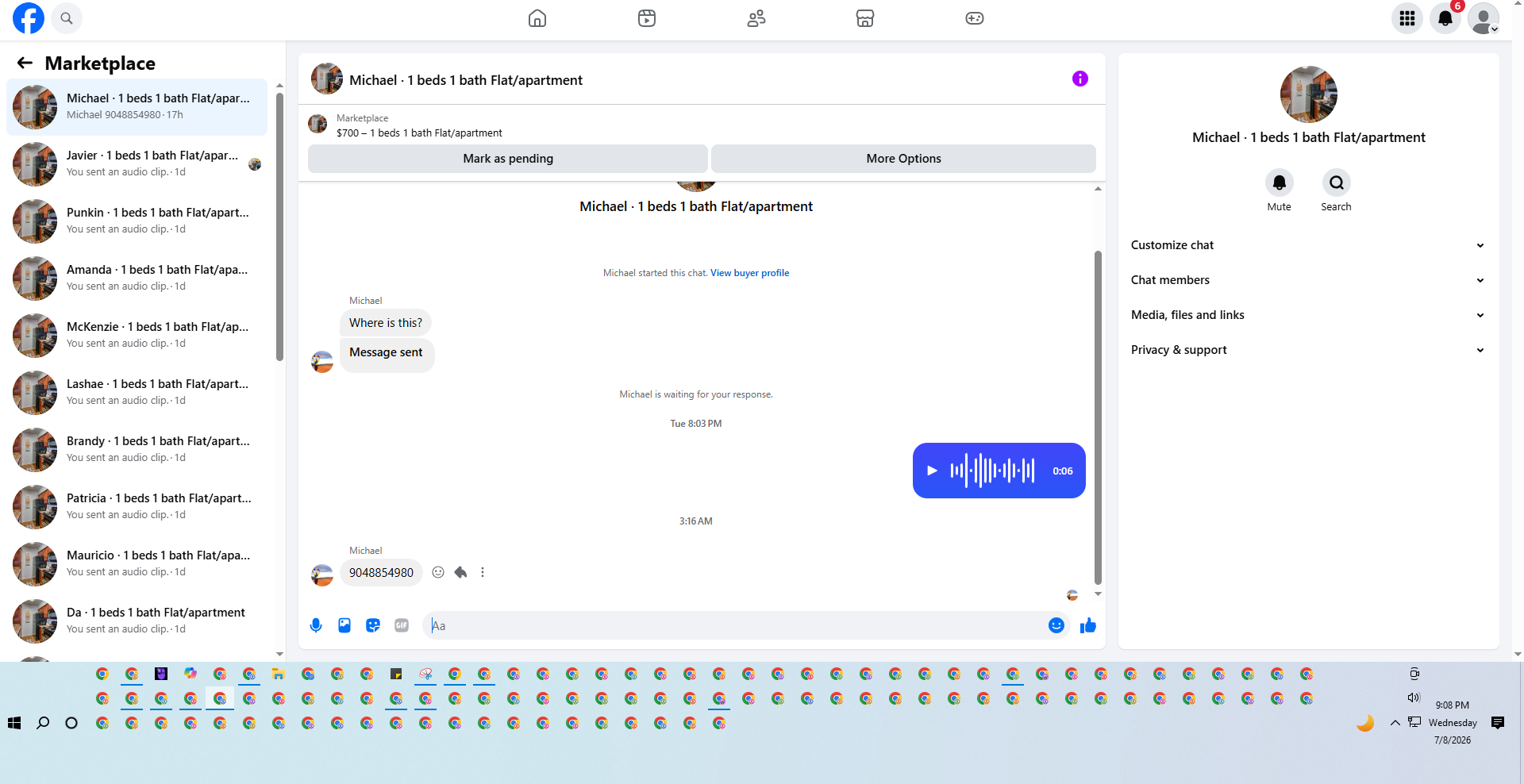Open the Windows Start button
This screenshot has width=1524, height=784.
[x=14, y=723]
